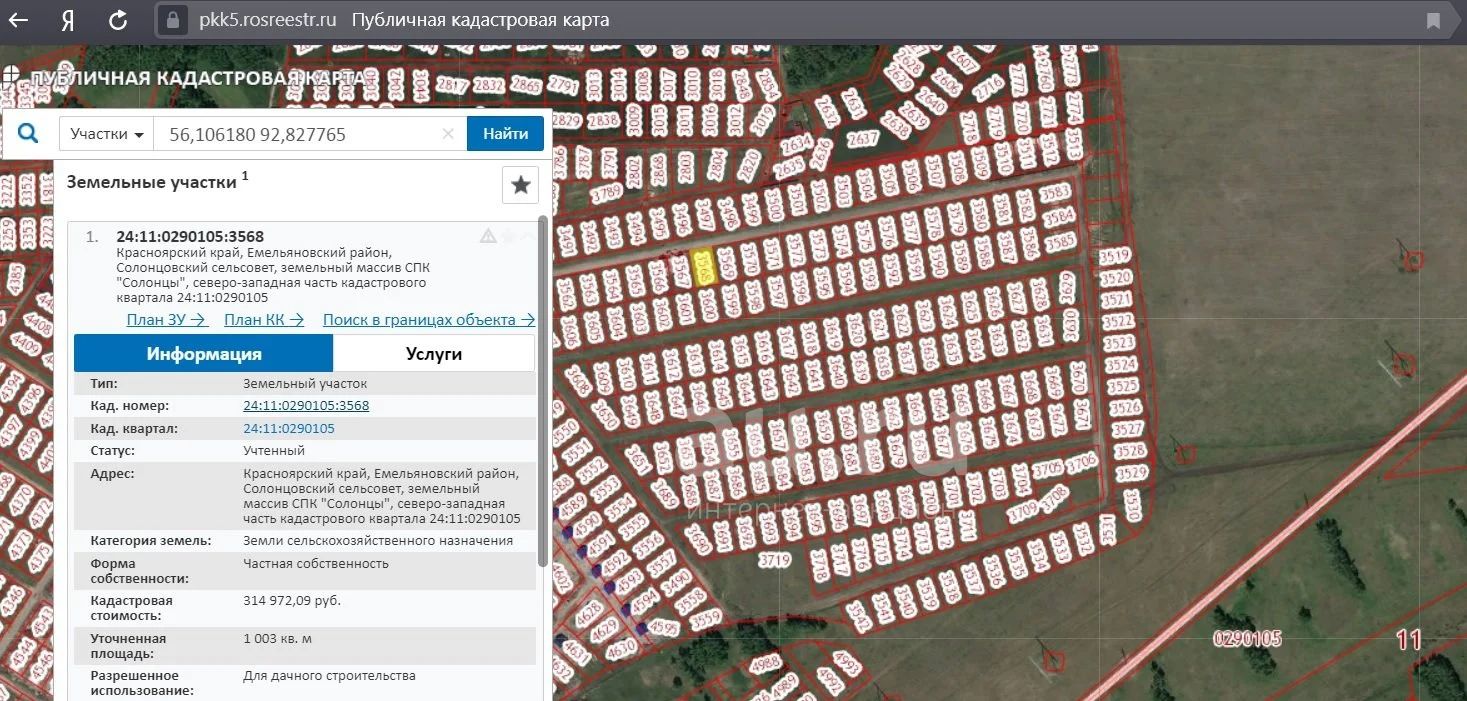This screenshot has width=1467, height=701.
Task: Click the browser address bar URL pkk5.rosreestr.ru
Action: (268, 20)
